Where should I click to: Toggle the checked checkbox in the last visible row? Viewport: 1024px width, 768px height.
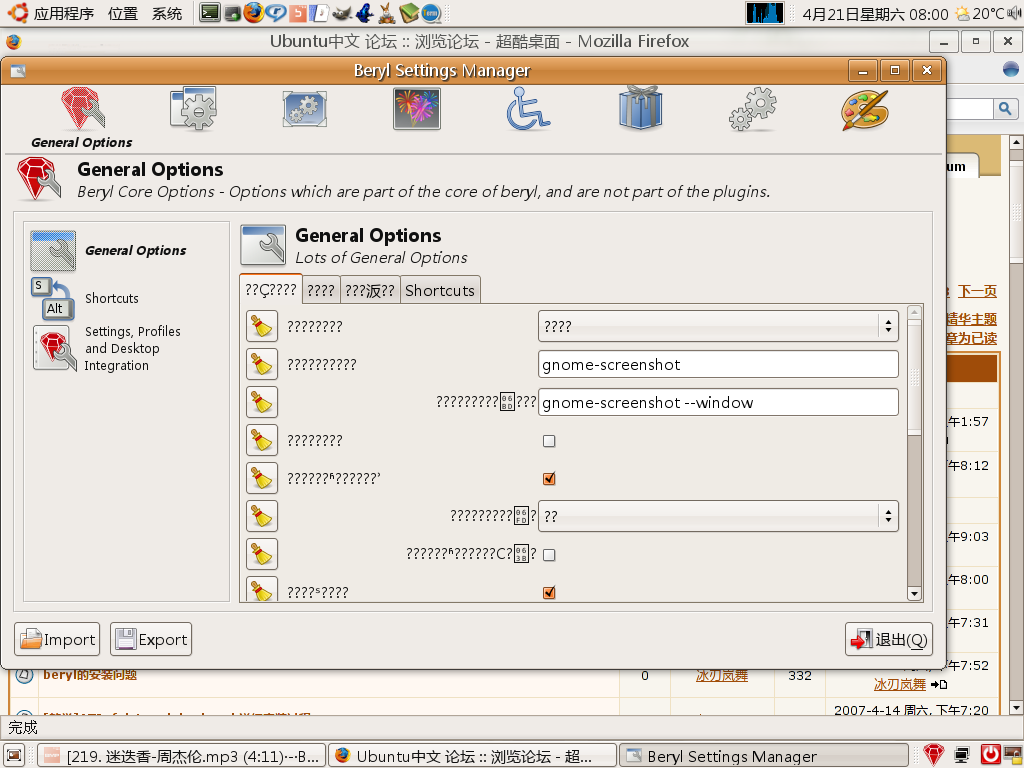[x=549, y=592]
